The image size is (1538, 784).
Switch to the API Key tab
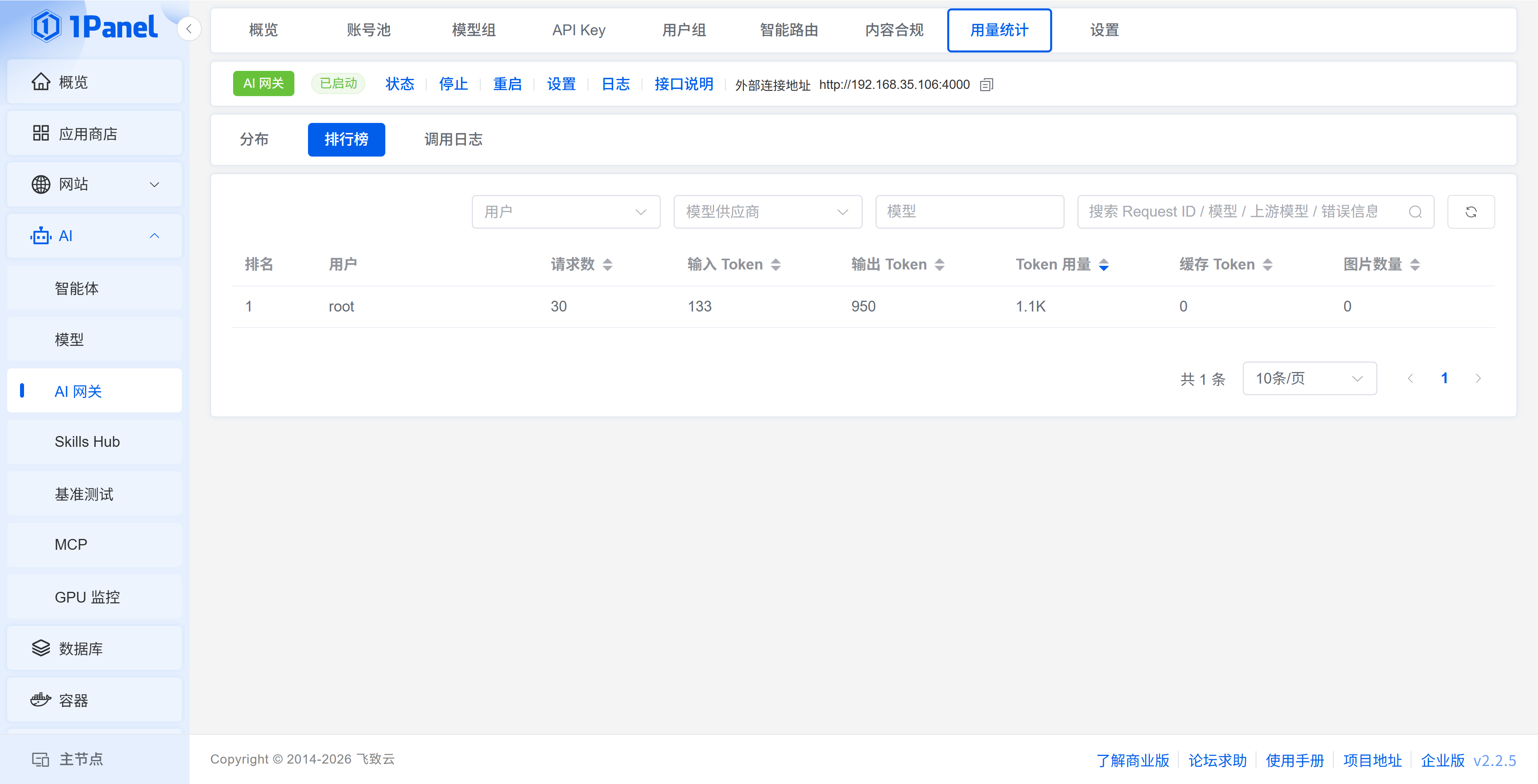tap(578, 30)
